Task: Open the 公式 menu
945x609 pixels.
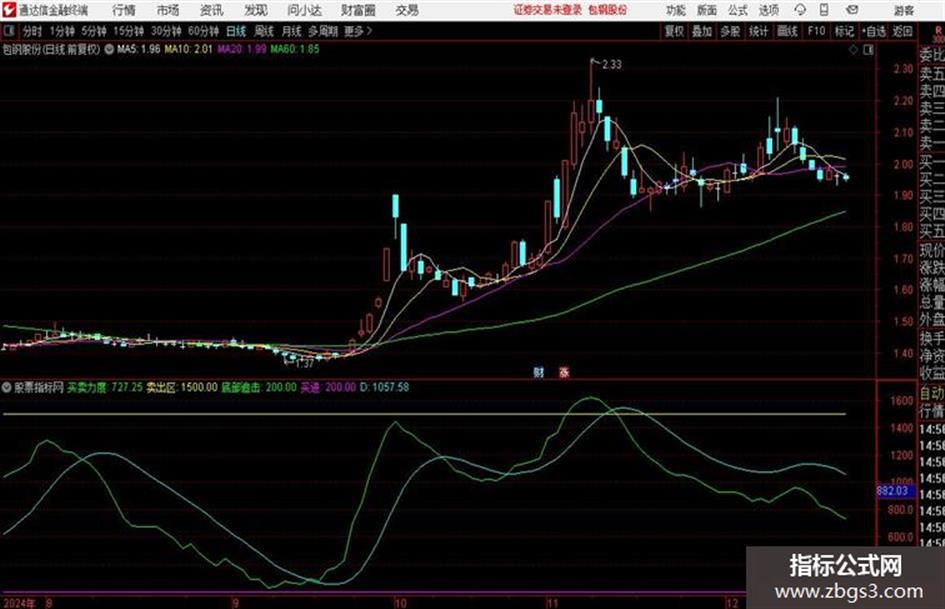Action: (x=738, y=10)
